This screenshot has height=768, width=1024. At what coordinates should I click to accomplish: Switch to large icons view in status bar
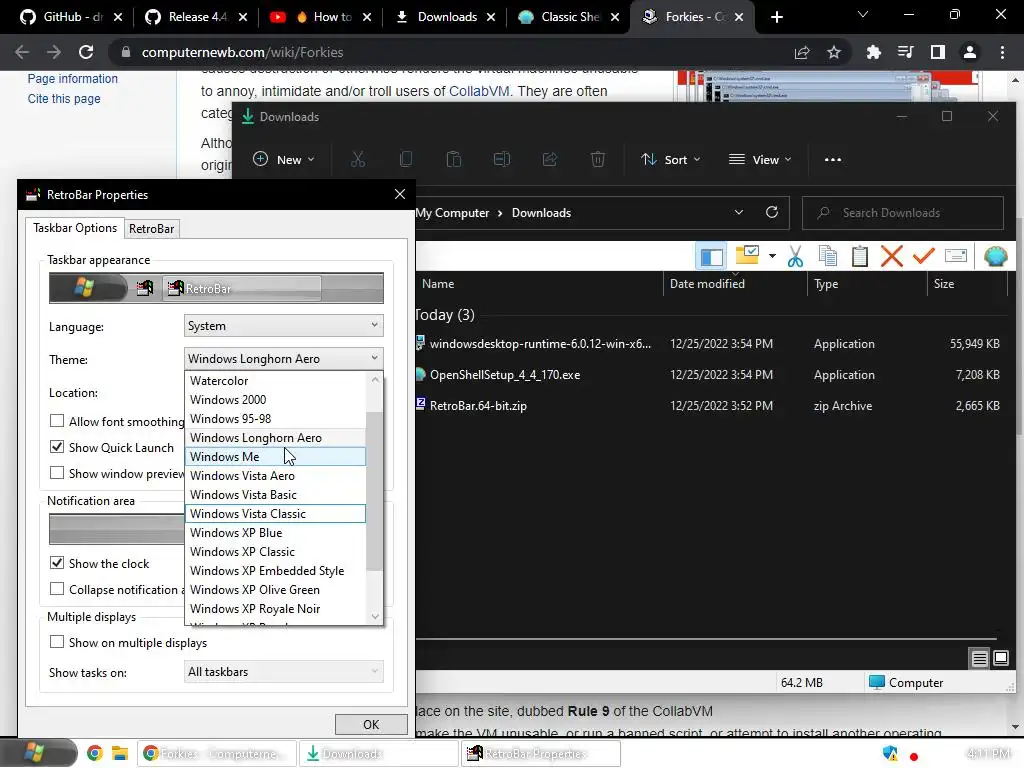tap(1000, 658)
